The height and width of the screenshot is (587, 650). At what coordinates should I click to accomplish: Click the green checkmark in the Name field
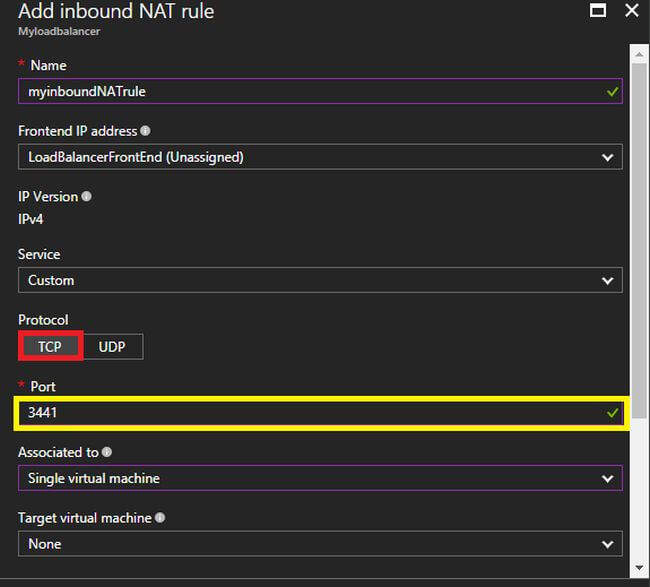point(612,91)
